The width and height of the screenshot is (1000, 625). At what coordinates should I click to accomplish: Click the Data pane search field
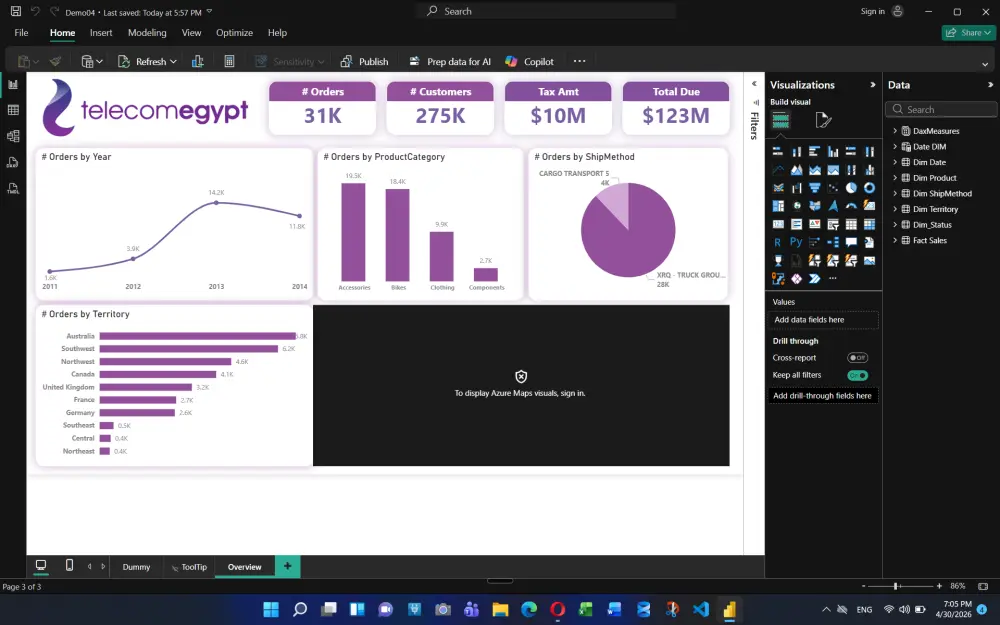pyautogui.click(x=941, y=109)
